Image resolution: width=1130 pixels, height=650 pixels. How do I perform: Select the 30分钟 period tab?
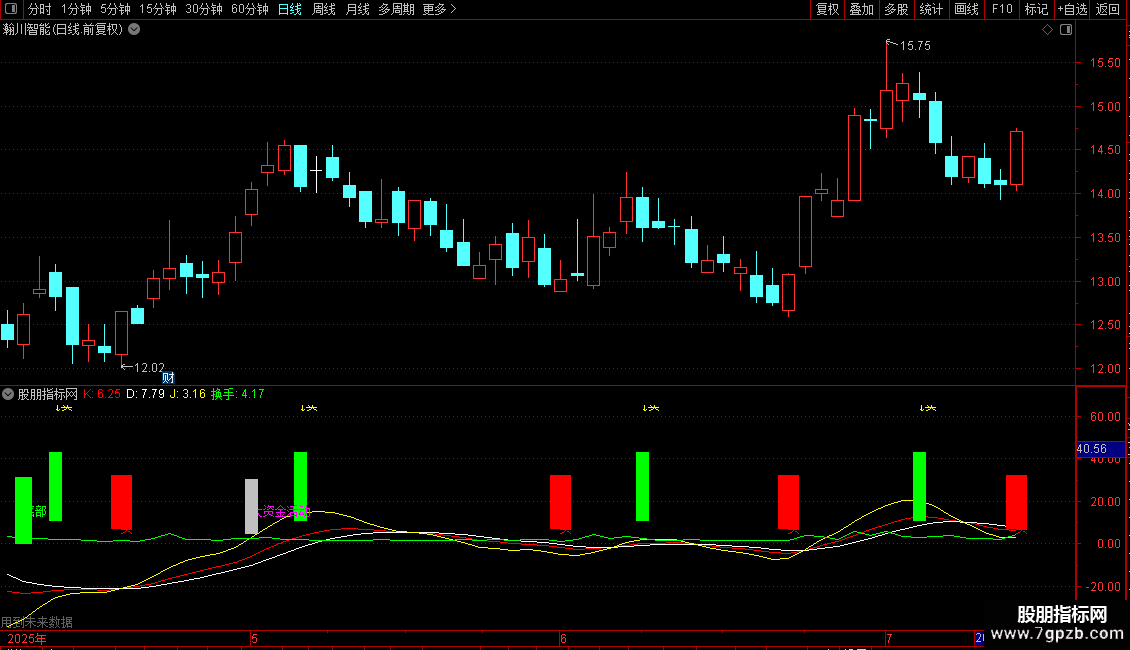pyautogui.click(x=204, y=9)
